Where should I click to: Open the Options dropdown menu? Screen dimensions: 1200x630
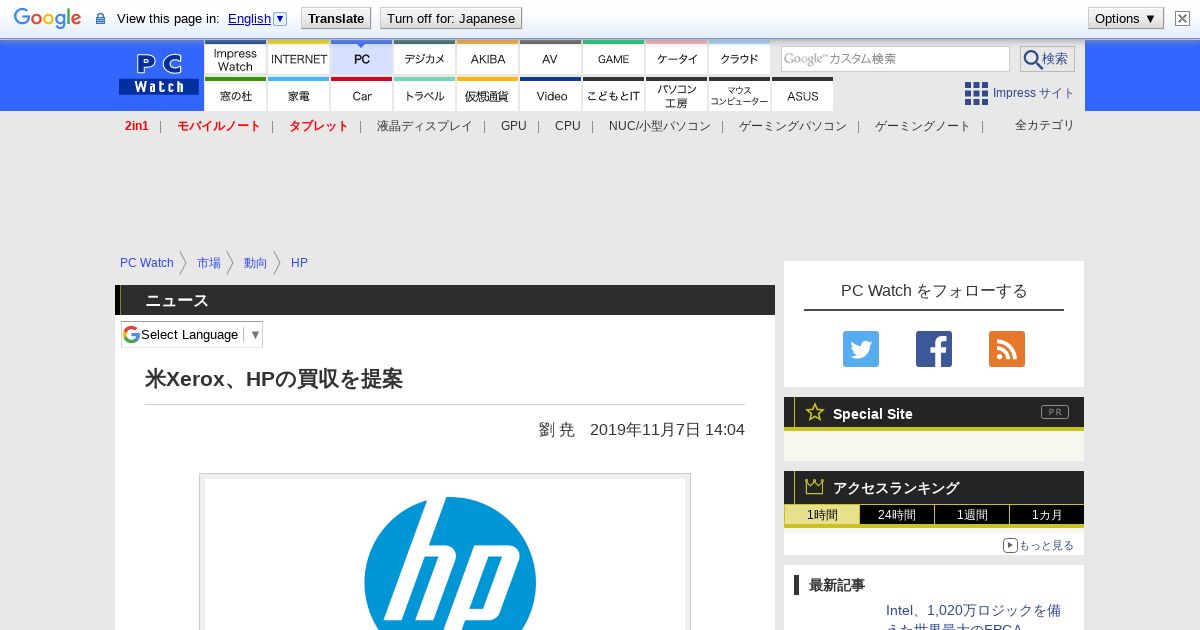1126,18
